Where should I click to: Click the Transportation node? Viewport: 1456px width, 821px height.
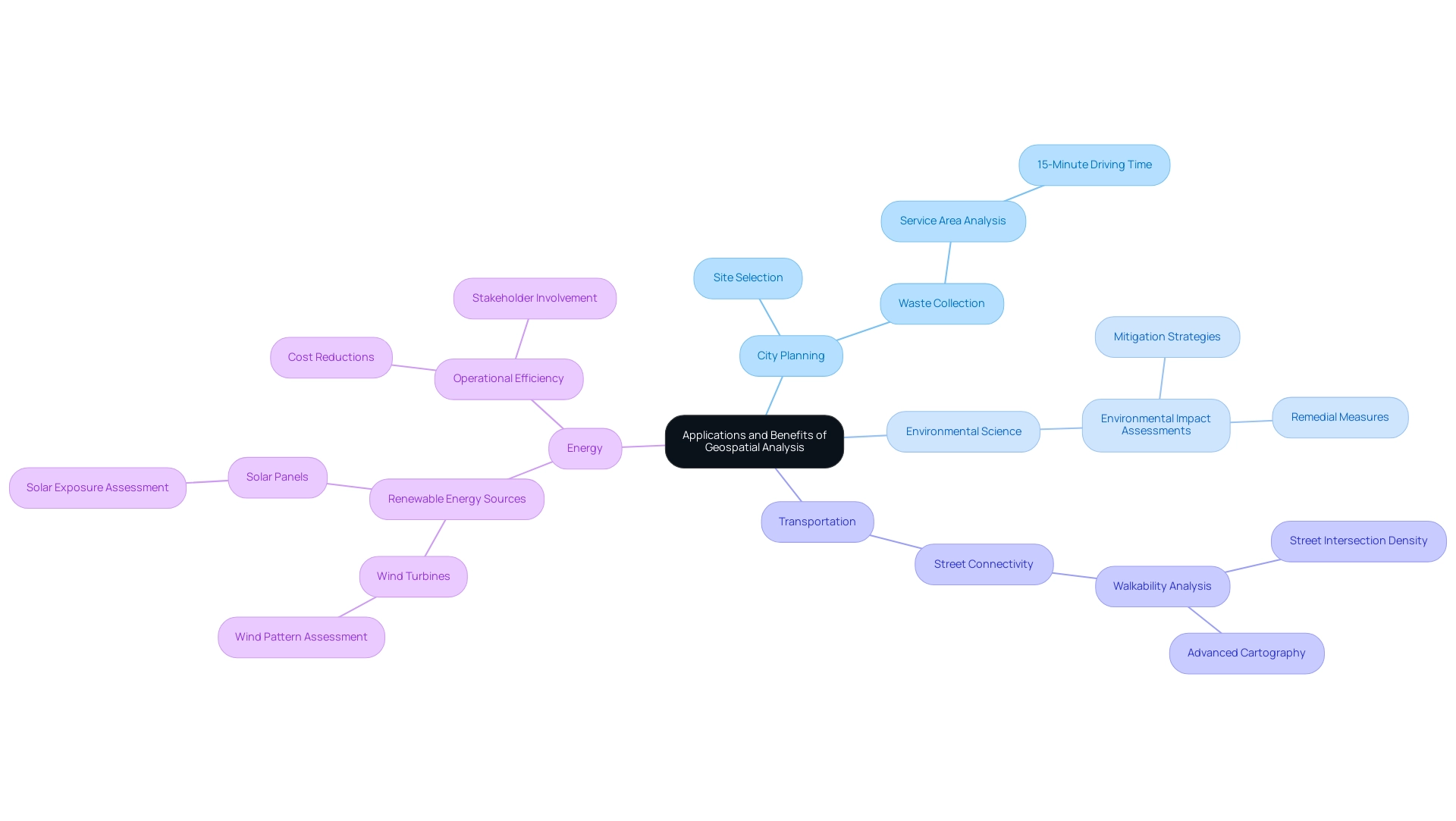(817, 521)
